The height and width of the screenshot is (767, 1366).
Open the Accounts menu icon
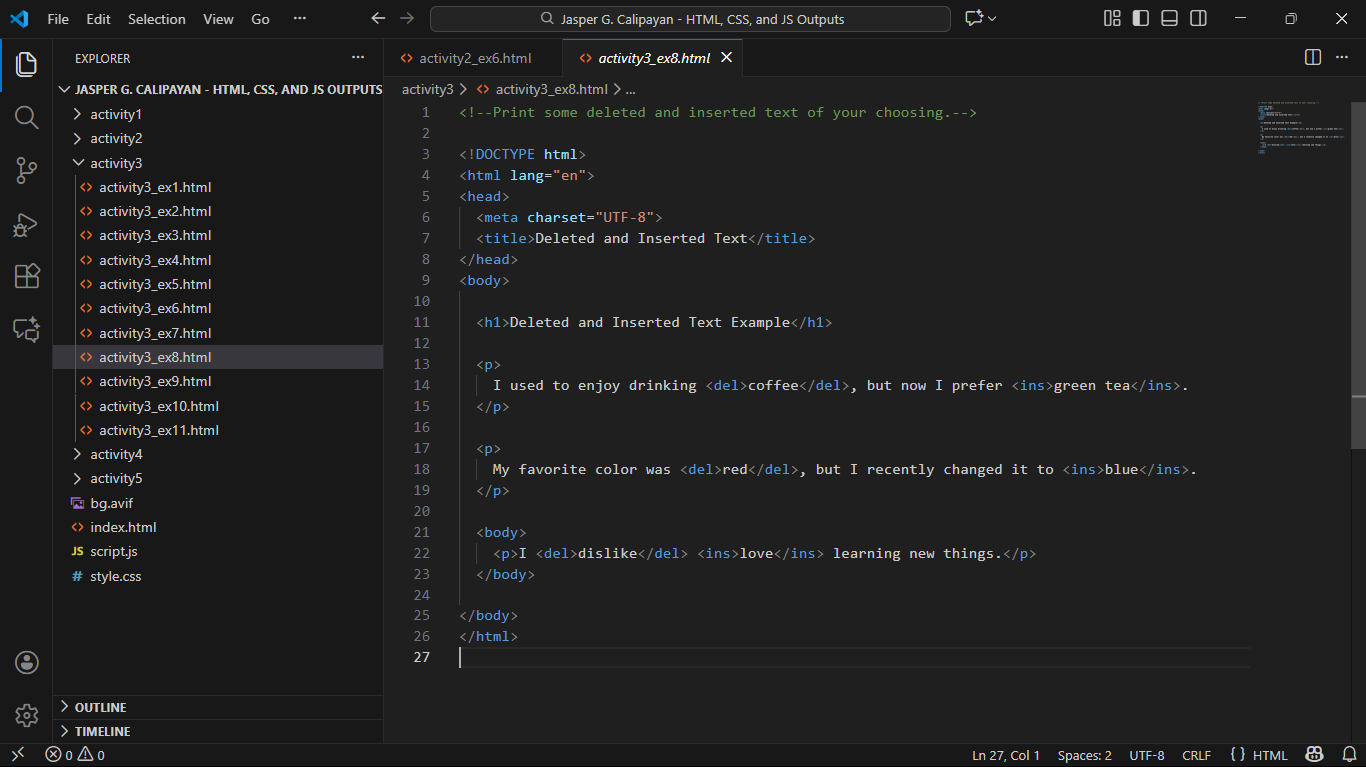pos(27,662)
